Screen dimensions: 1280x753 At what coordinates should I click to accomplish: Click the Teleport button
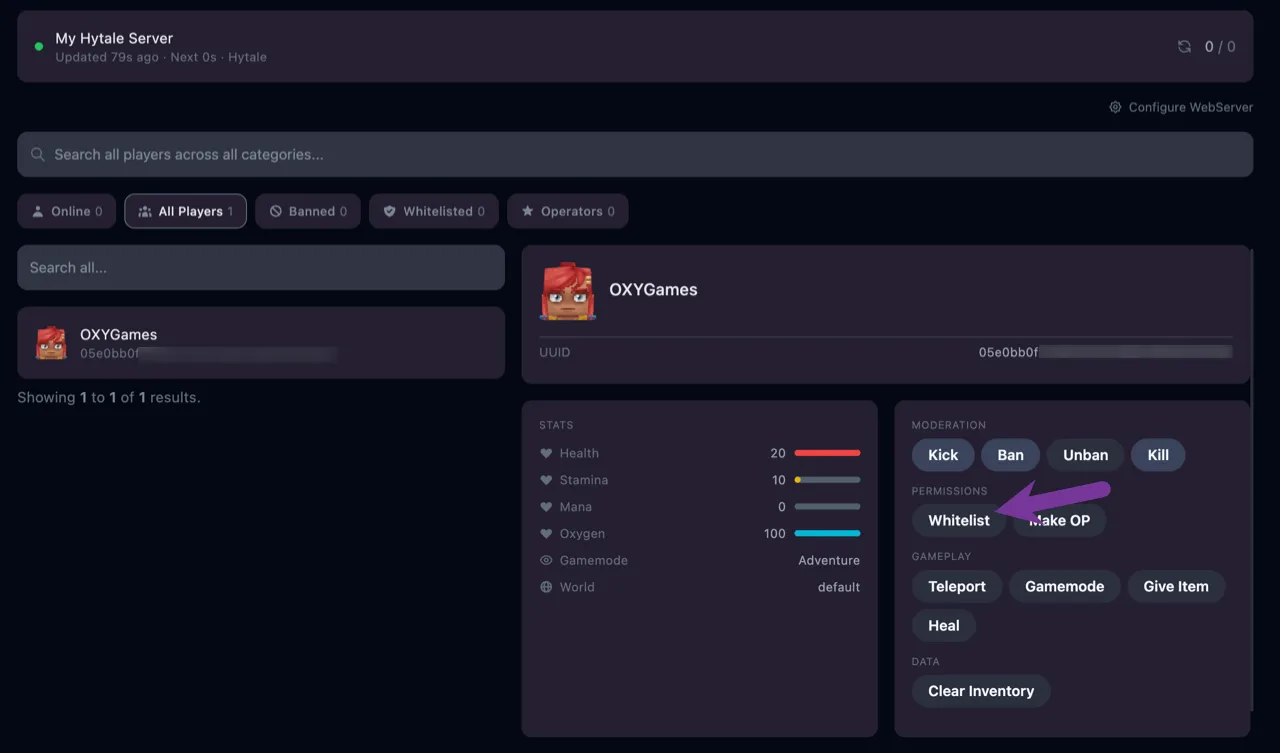click(957, 586)
